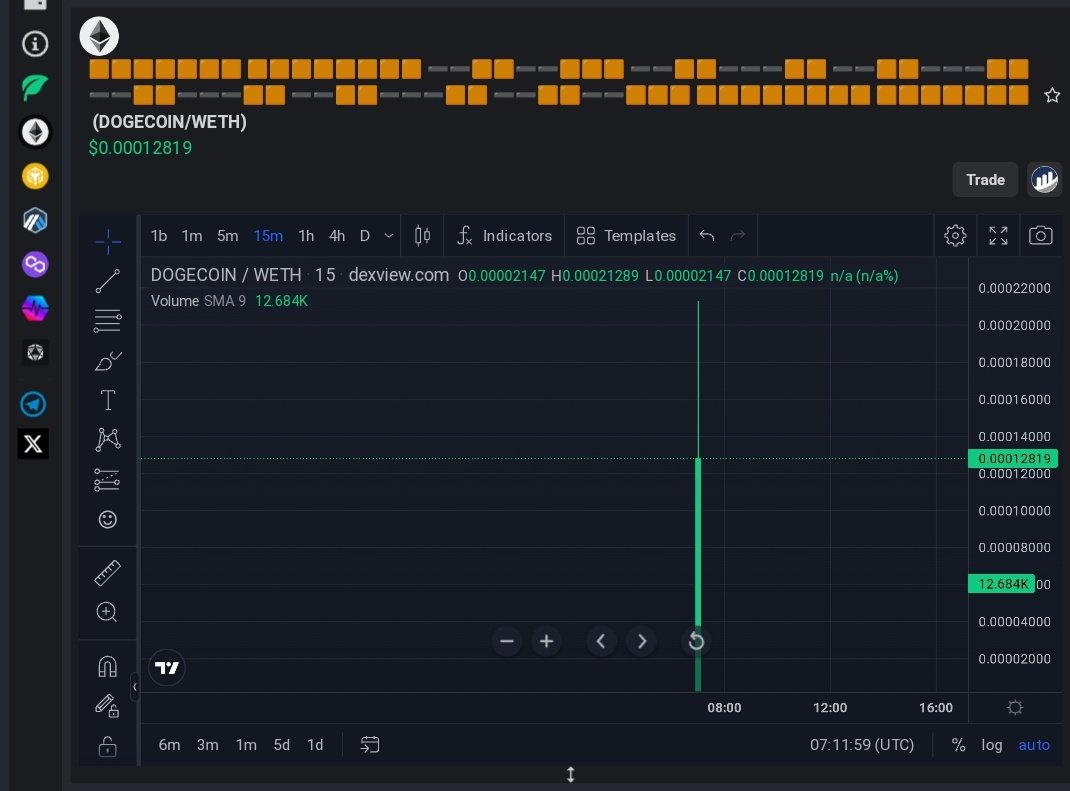The height and width of the screenshot is (791, 1070).
Task: Select the 5d range at the bottom
Action: [281, 745]
